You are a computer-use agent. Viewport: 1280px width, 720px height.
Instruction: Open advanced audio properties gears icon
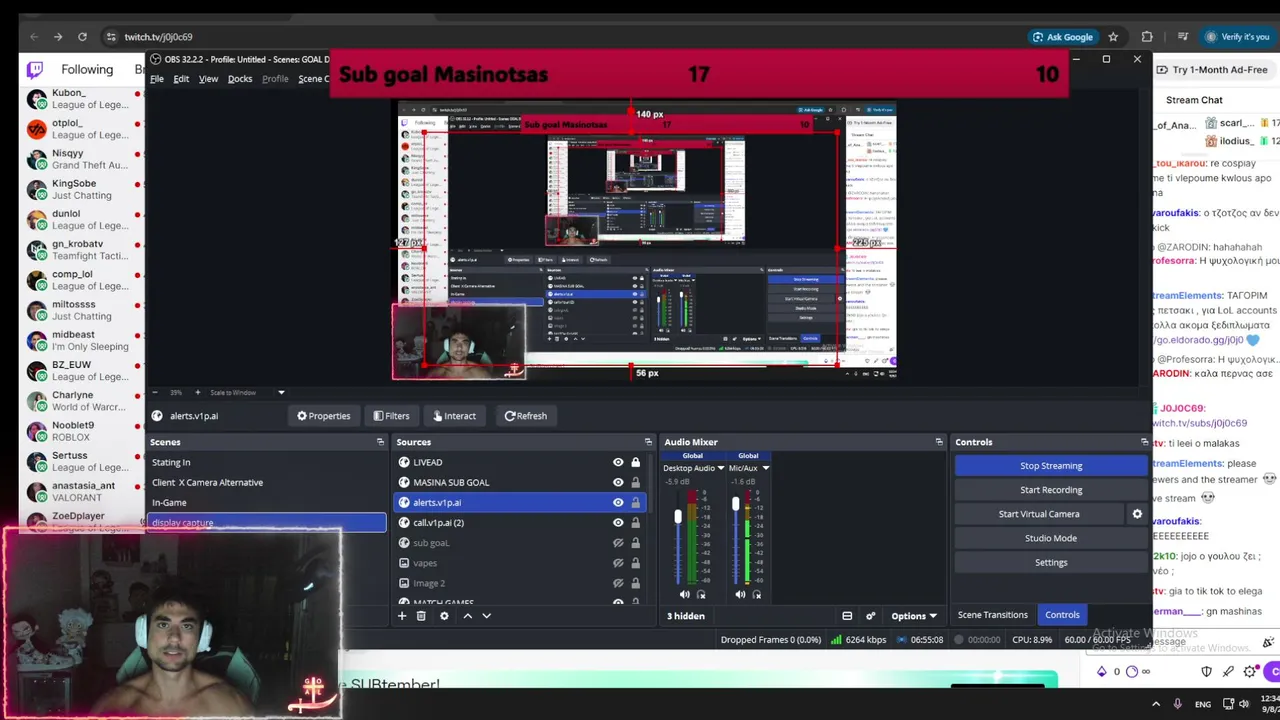870,616
